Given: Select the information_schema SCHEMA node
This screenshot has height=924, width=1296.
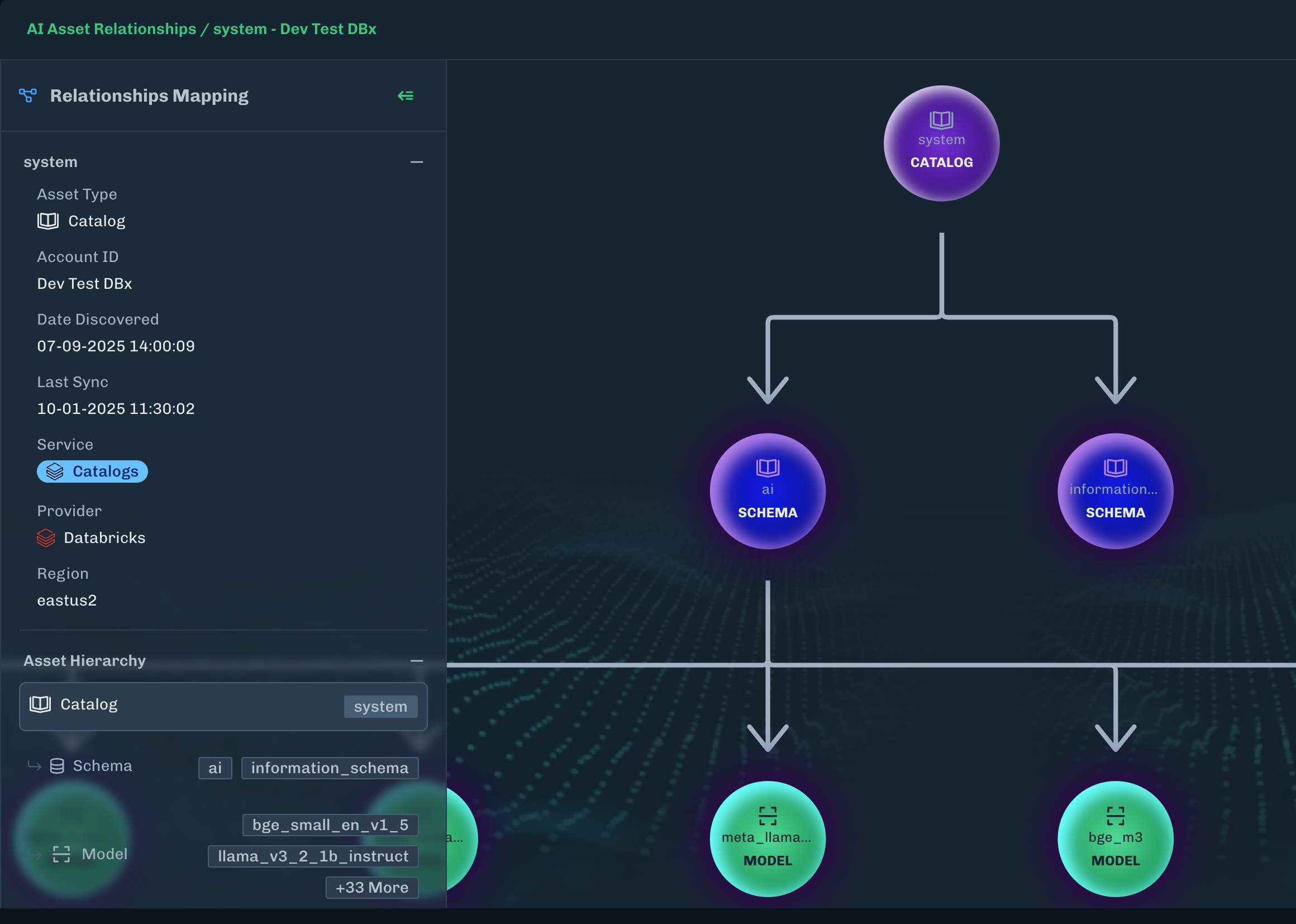Looking at the screenshot, I should pyautogui.click(x=1115, y=490).
